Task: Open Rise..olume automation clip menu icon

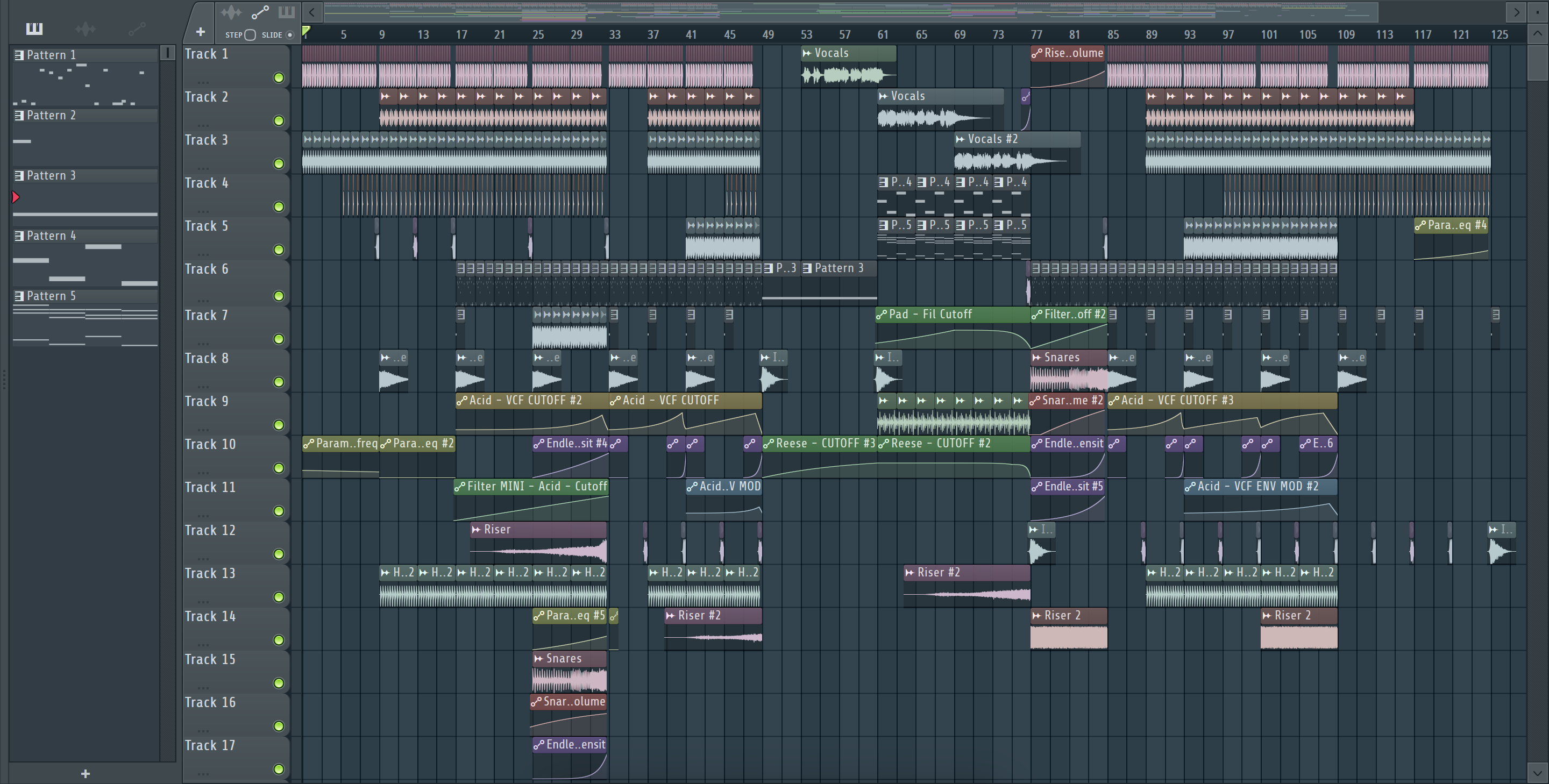Action: 1036,54
